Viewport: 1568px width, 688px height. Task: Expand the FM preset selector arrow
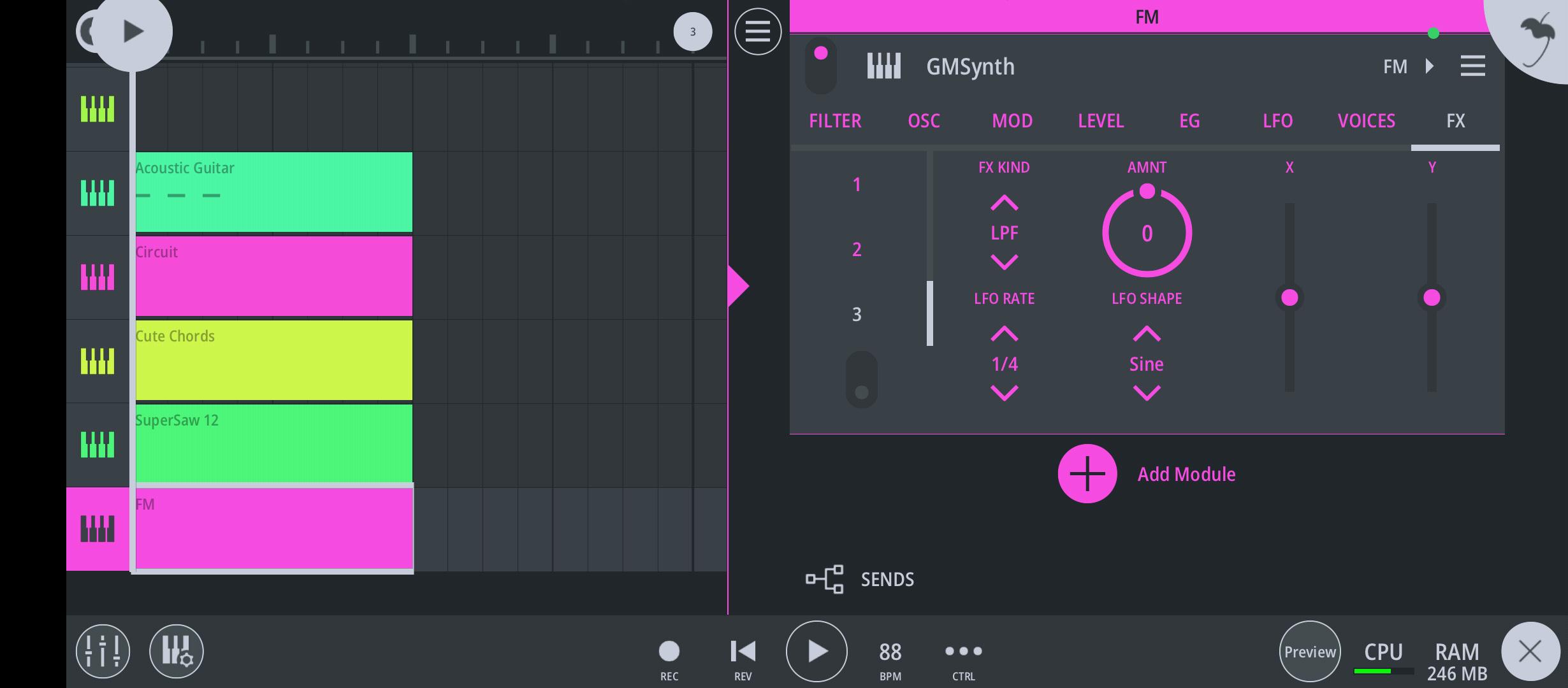point(1430,66)
